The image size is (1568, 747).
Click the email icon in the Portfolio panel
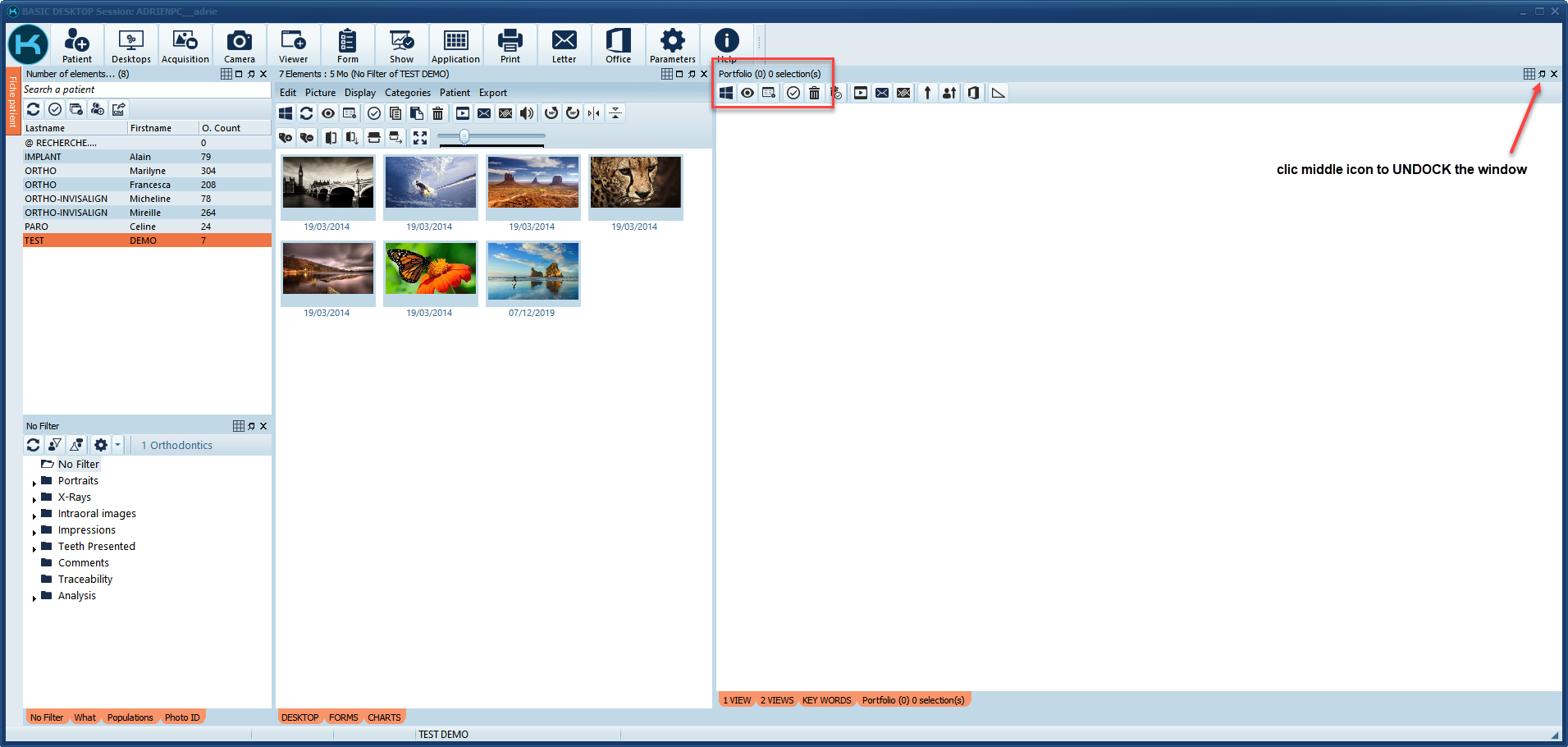[x=881, y=93]
